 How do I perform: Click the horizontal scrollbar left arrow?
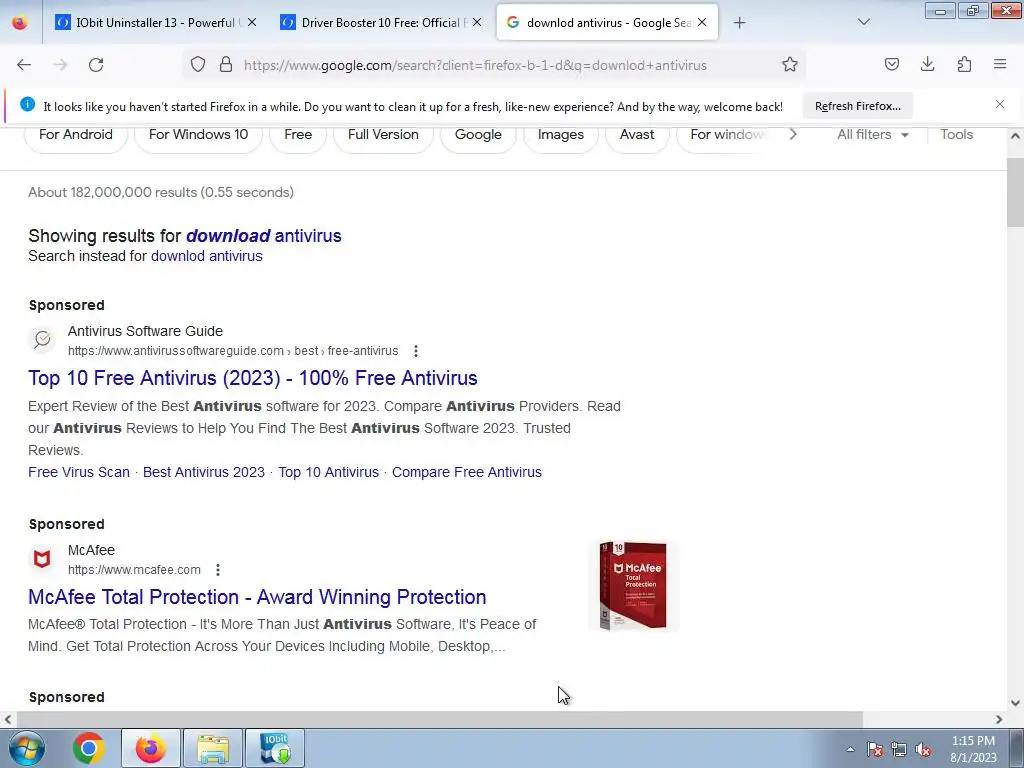[x=8, y=719]
